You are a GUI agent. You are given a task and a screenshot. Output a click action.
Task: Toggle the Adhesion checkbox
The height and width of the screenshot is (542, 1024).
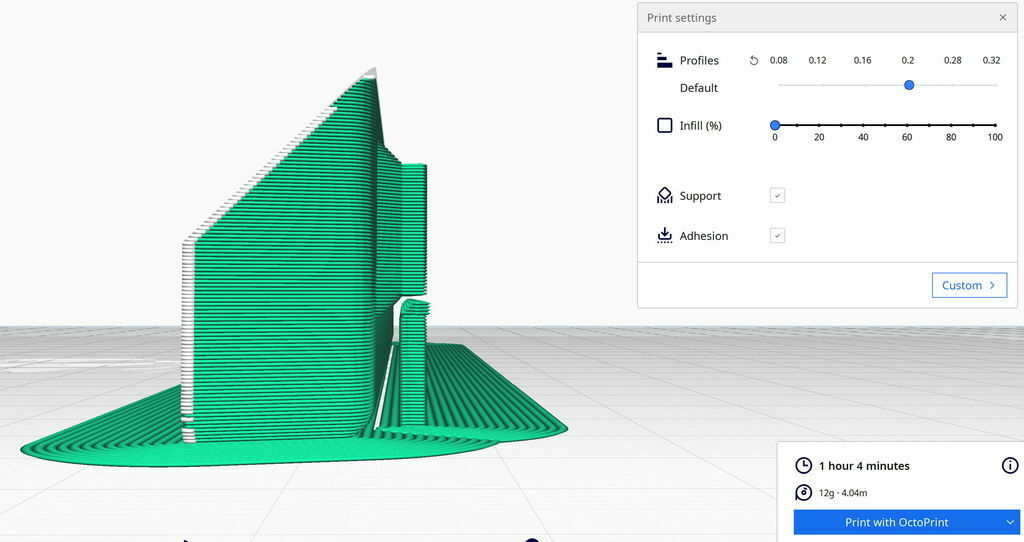coord(777,236)
